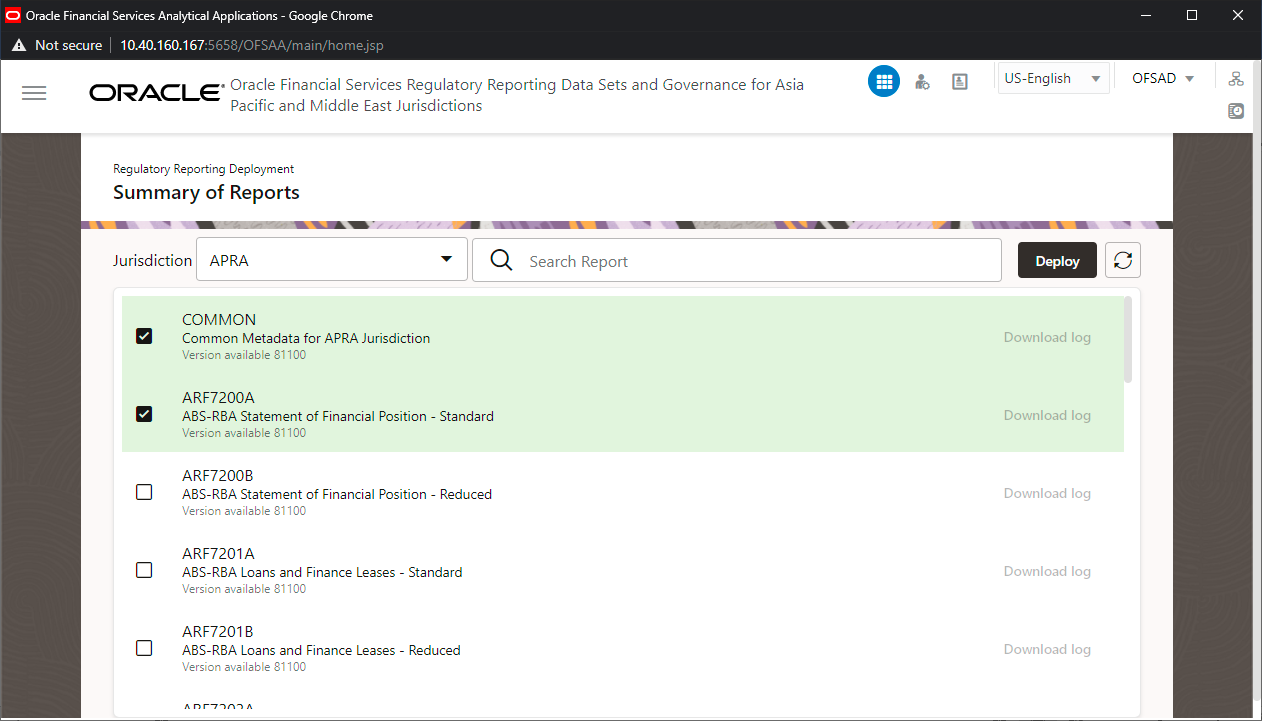Select the 'ABS-RBA Statement of Financial Position - Standard' text
The height and width of the screenshot is (721, 1262).
coord(338,416)
